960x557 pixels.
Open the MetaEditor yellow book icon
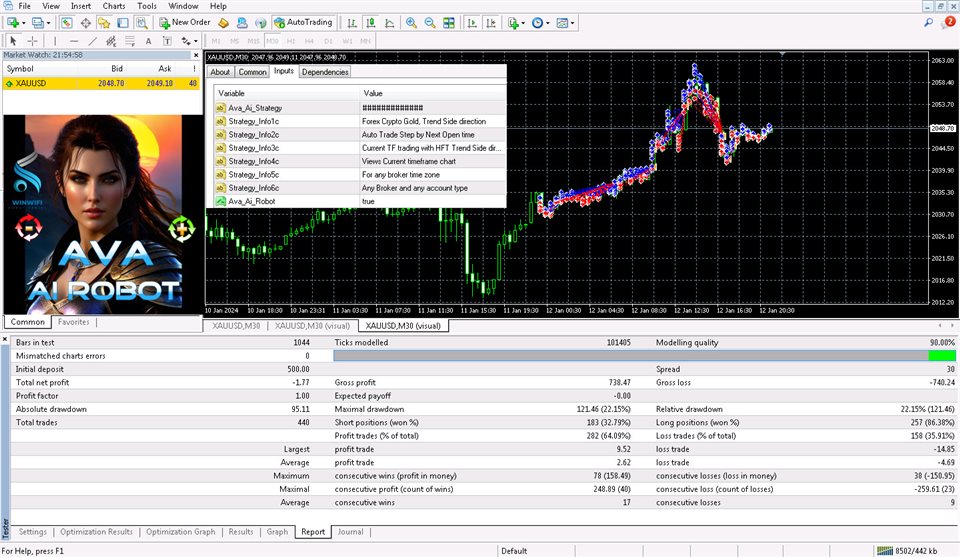(223, 23)
